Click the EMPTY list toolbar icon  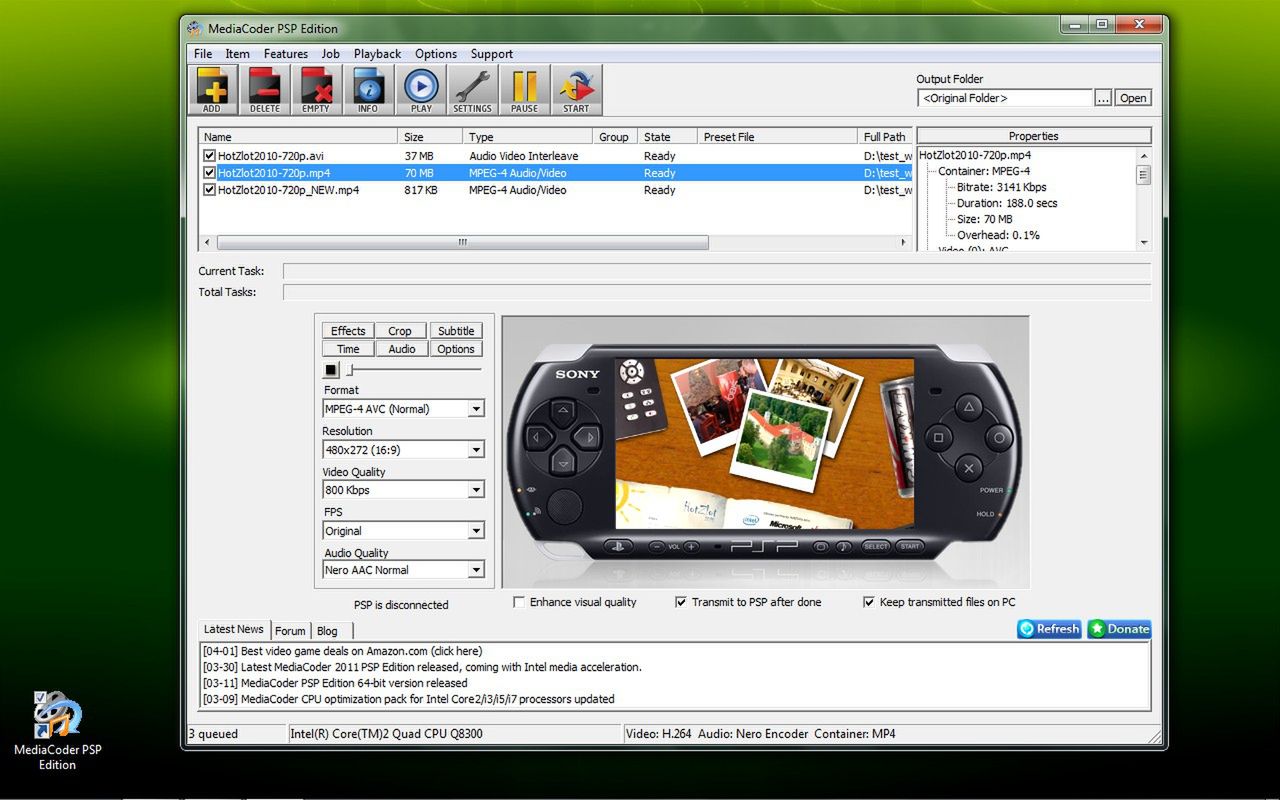(x=316, y=90)
